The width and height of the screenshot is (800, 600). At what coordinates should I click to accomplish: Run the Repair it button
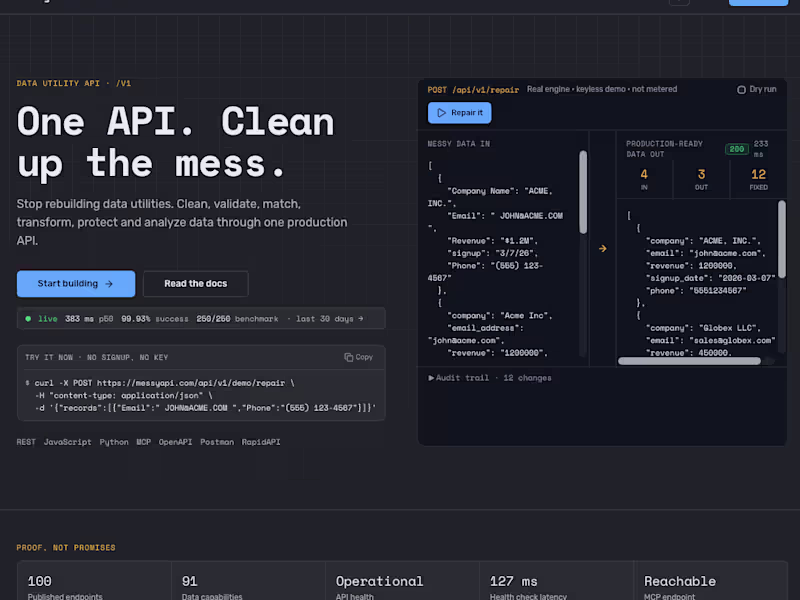(x=459, y=113)
